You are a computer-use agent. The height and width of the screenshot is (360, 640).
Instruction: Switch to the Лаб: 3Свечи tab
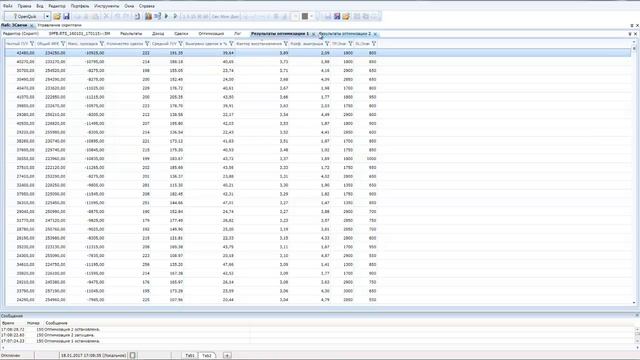point(14,25)
